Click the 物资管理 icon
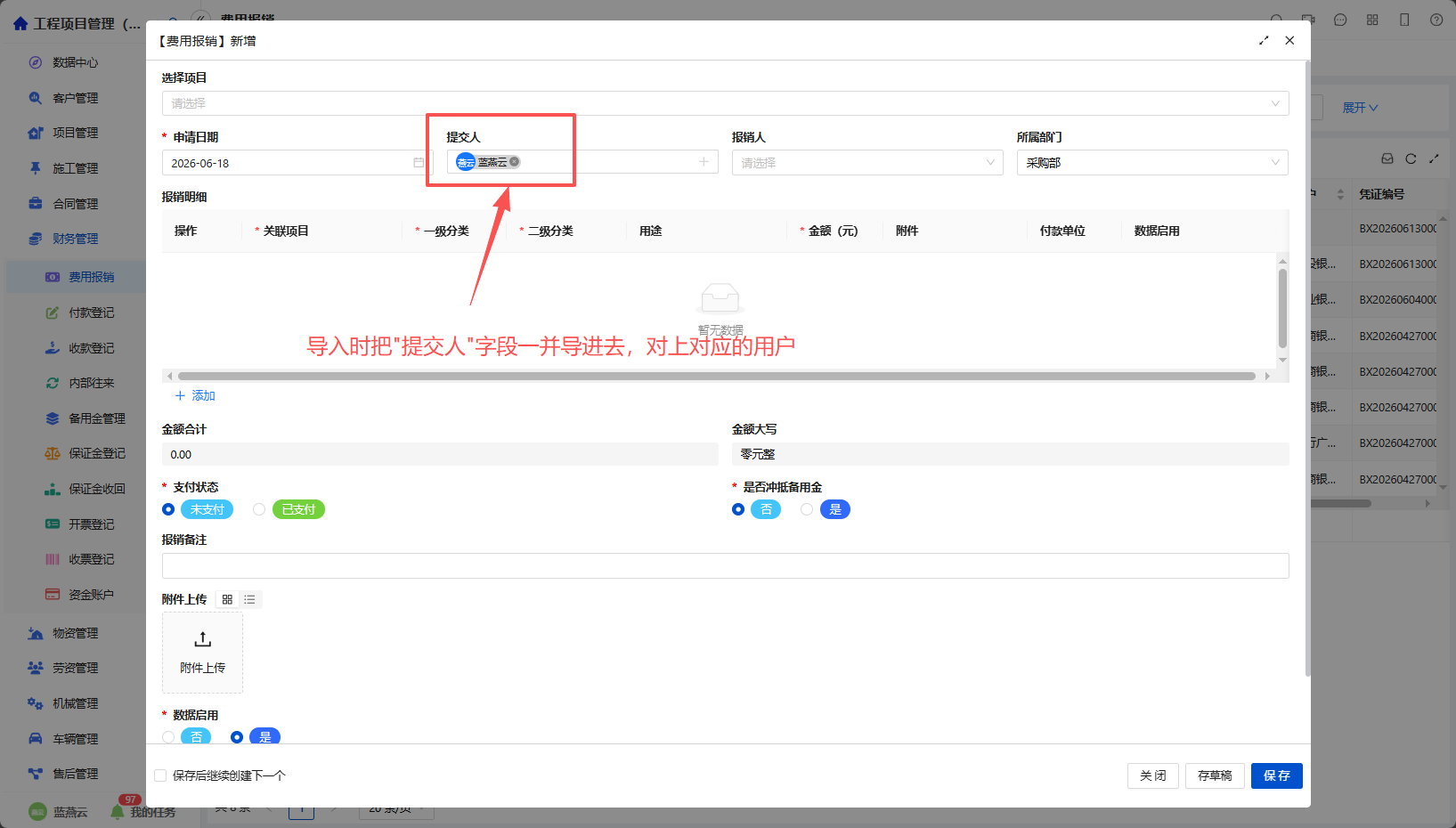The image size is (1456, 828). pyautogui.click(x=36, y=633)
